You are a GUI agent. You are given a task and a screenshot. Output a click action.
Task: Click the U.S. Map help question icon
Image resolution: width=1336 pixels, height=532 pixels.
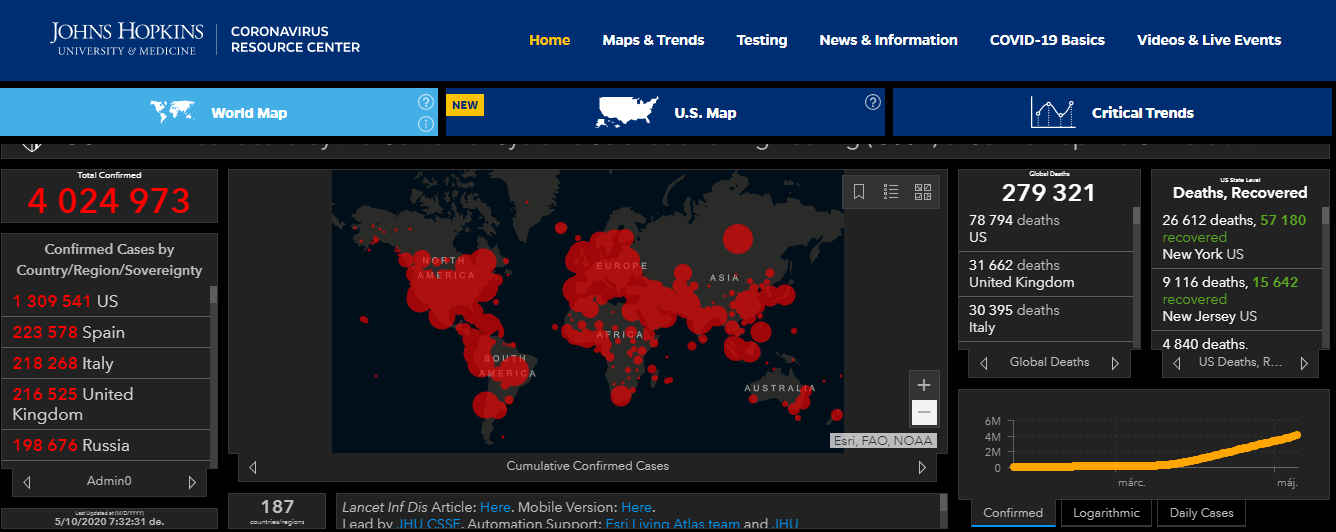click(x=873, y=102)
